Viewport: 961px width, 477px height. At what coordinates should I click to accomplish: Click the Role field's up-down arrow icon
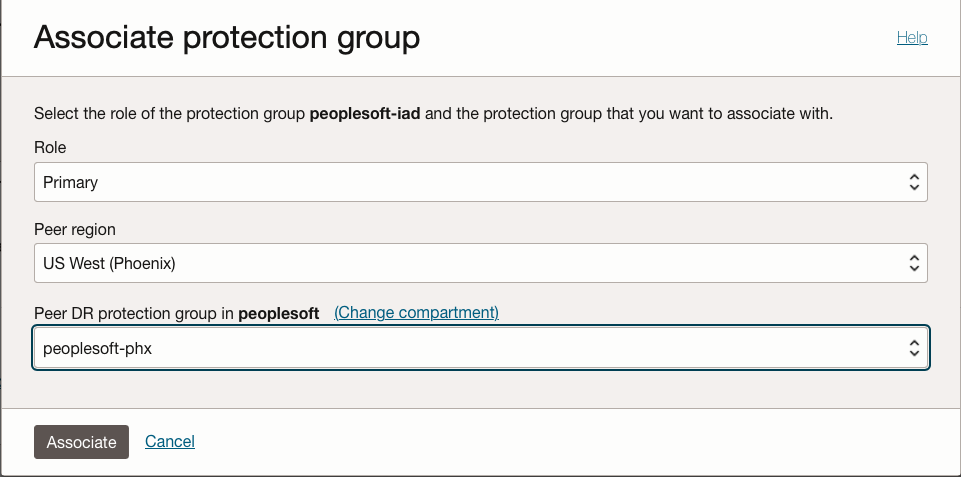point(913,182)
